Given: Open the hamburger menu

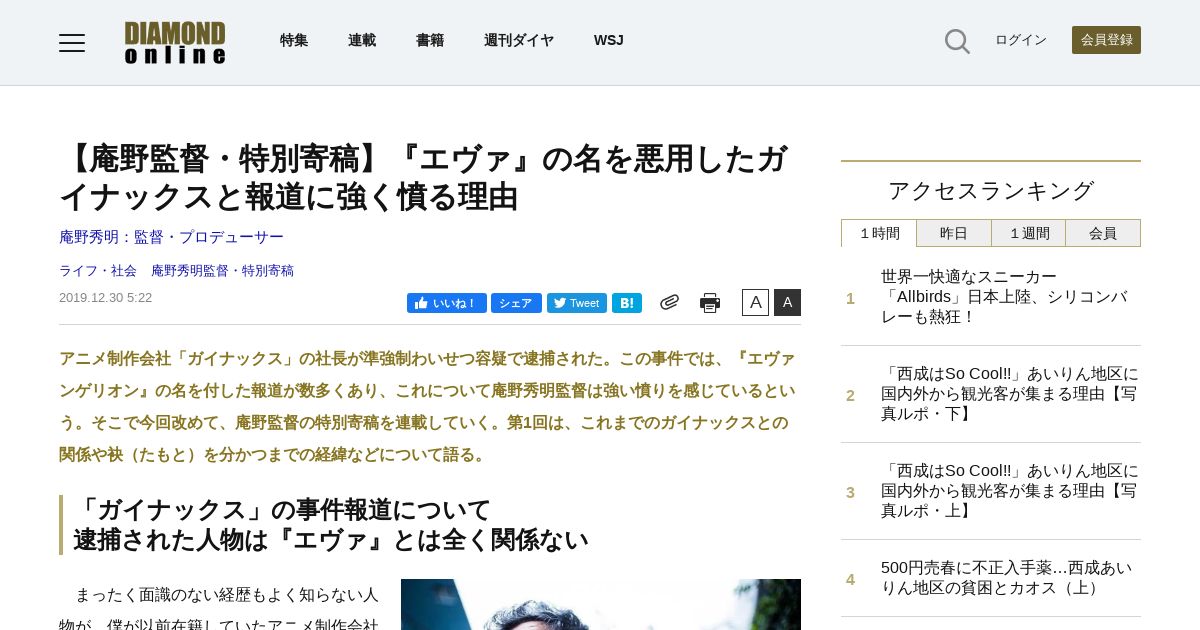Looking at the screenshot, I should click(x=72, y=42).
